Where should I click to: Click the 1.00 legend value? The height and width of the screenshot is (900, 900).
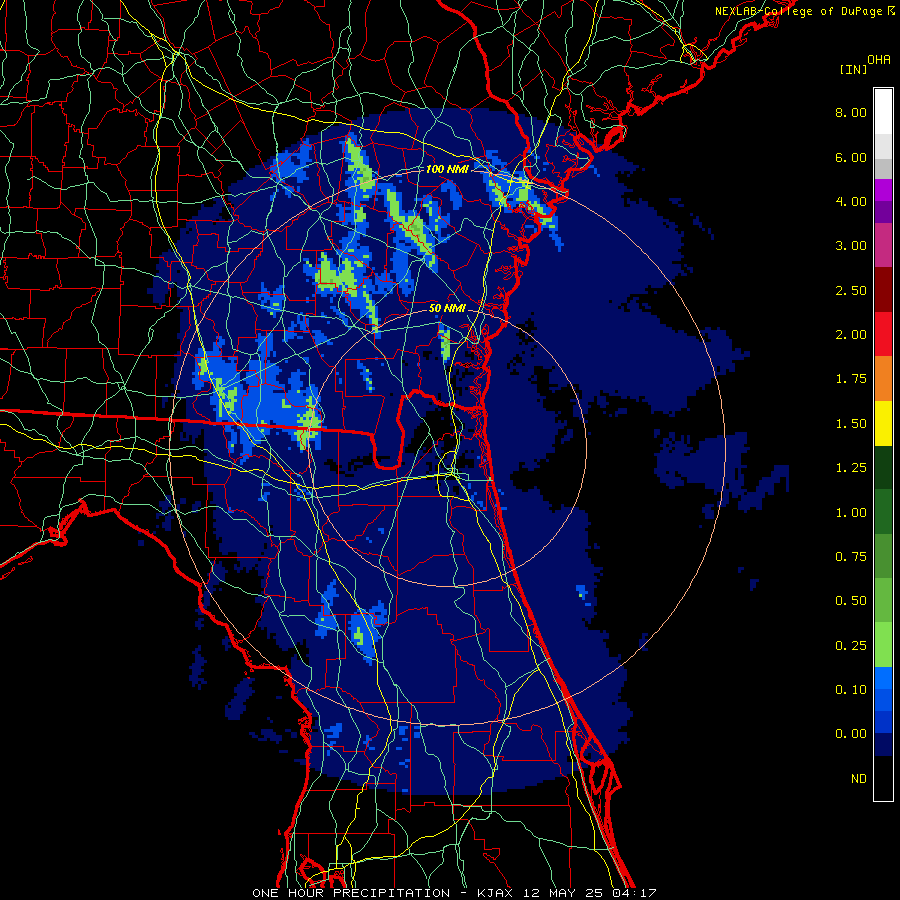pos(851,513)
